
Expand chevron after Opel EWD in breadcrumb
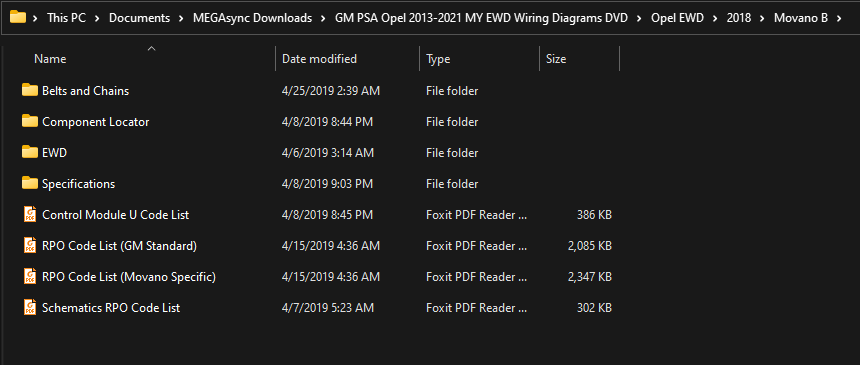715,18
